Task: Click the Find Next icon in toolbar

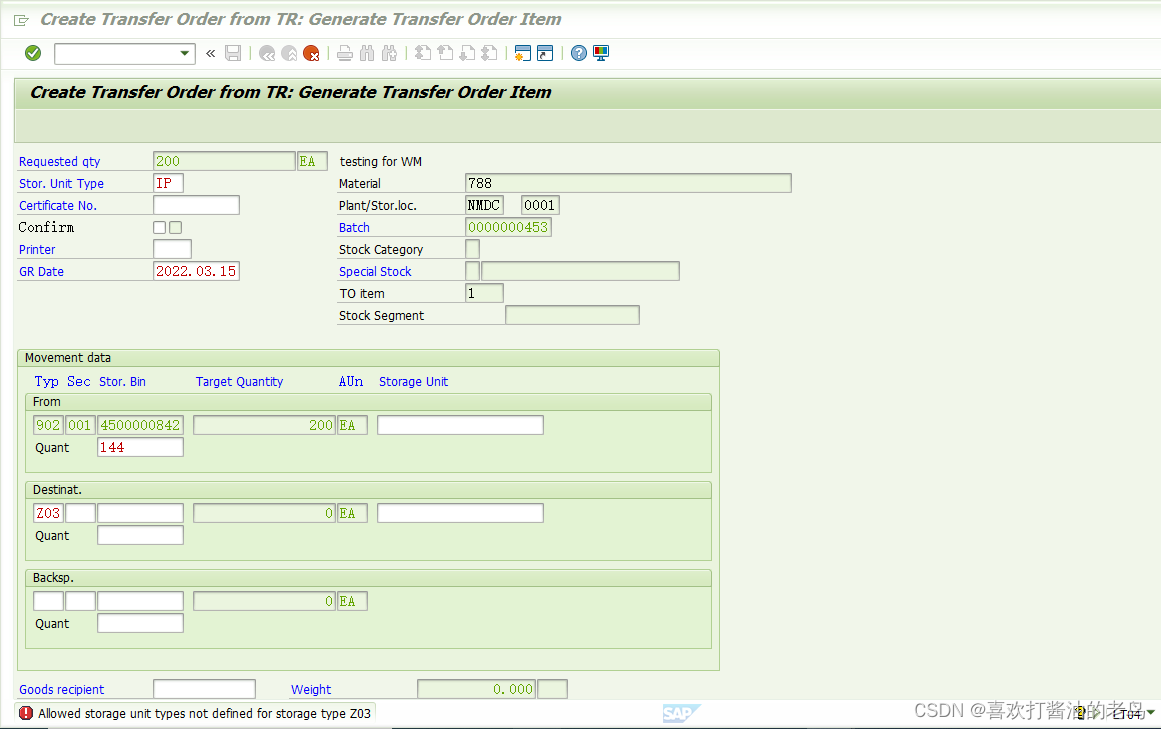Action: point(388,53)
